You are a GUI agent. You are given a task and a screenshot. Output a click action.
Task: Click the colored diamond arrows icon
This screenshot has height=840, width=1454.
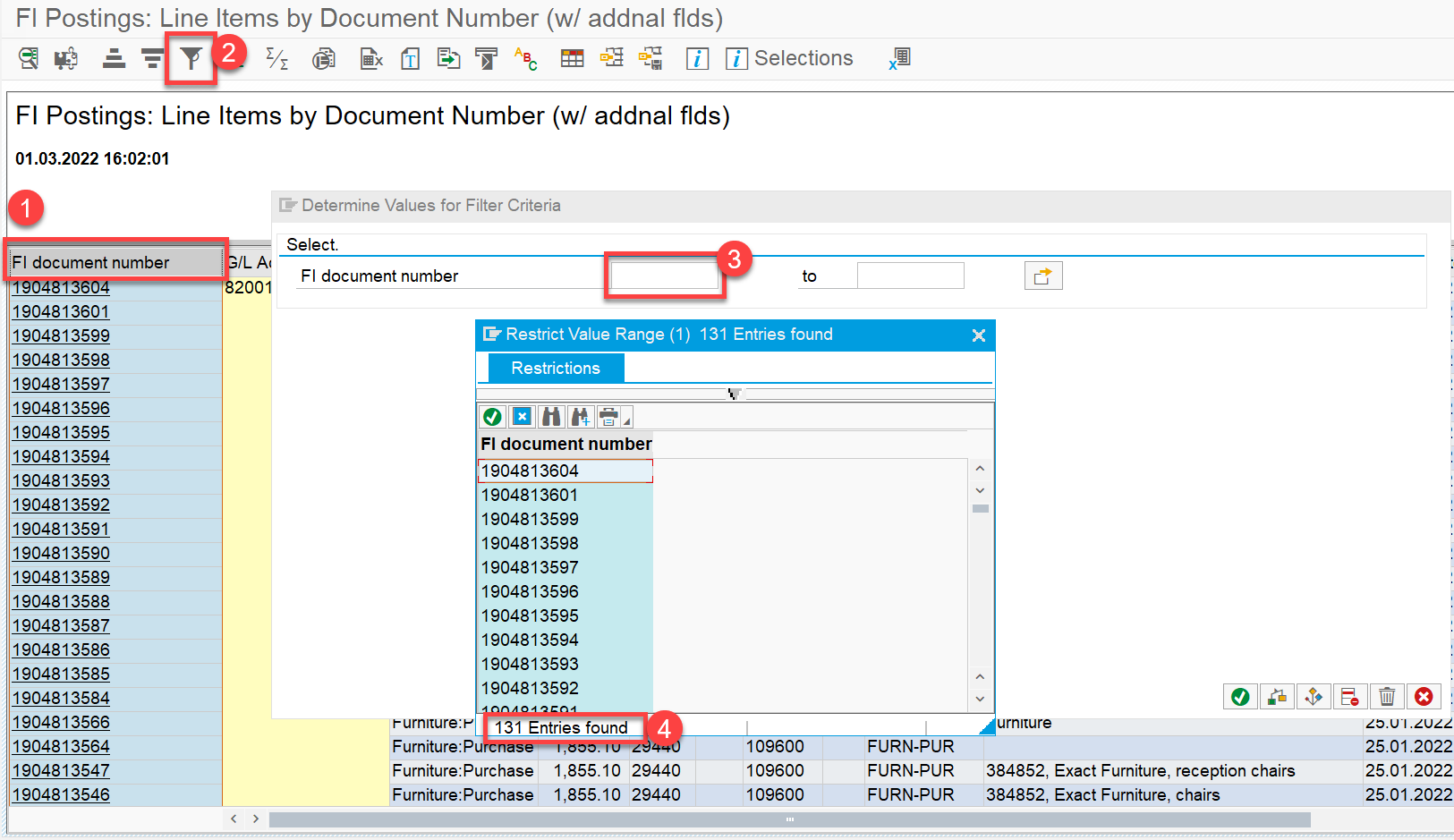1314,696
